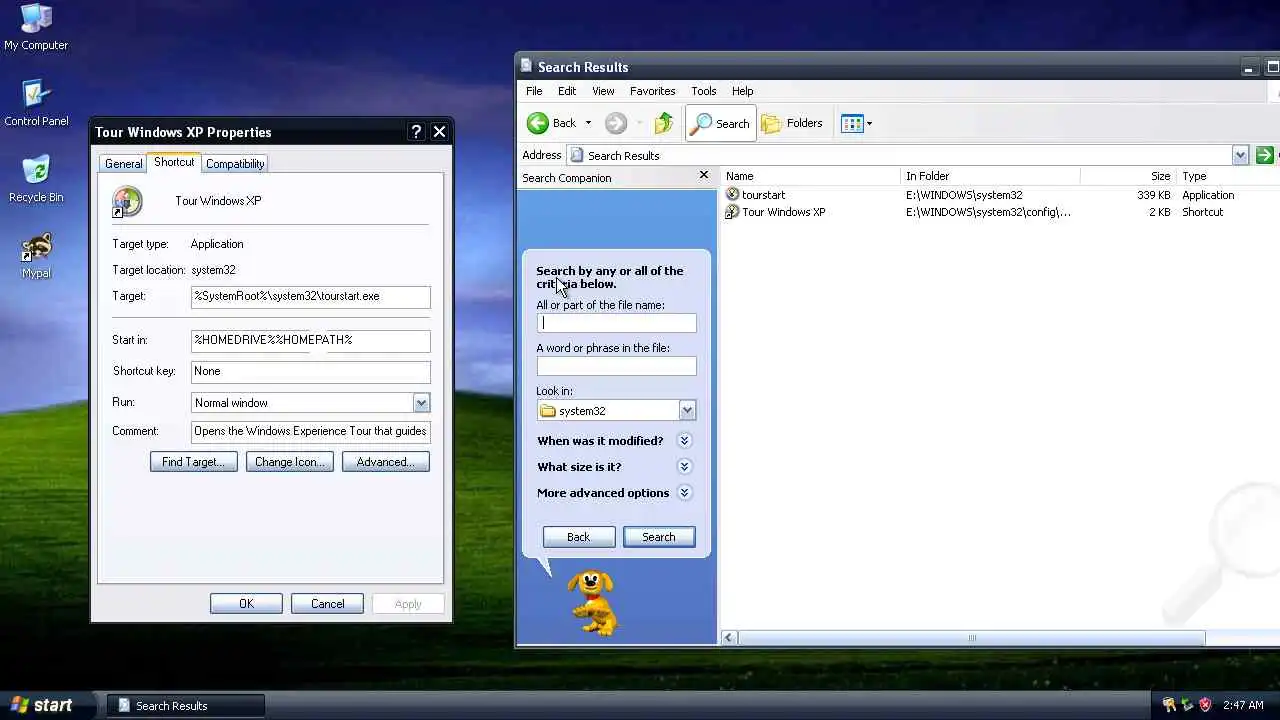Screen dimensions: 1280x720
Task: Open the File menu
Action: (x=534, y=91)
